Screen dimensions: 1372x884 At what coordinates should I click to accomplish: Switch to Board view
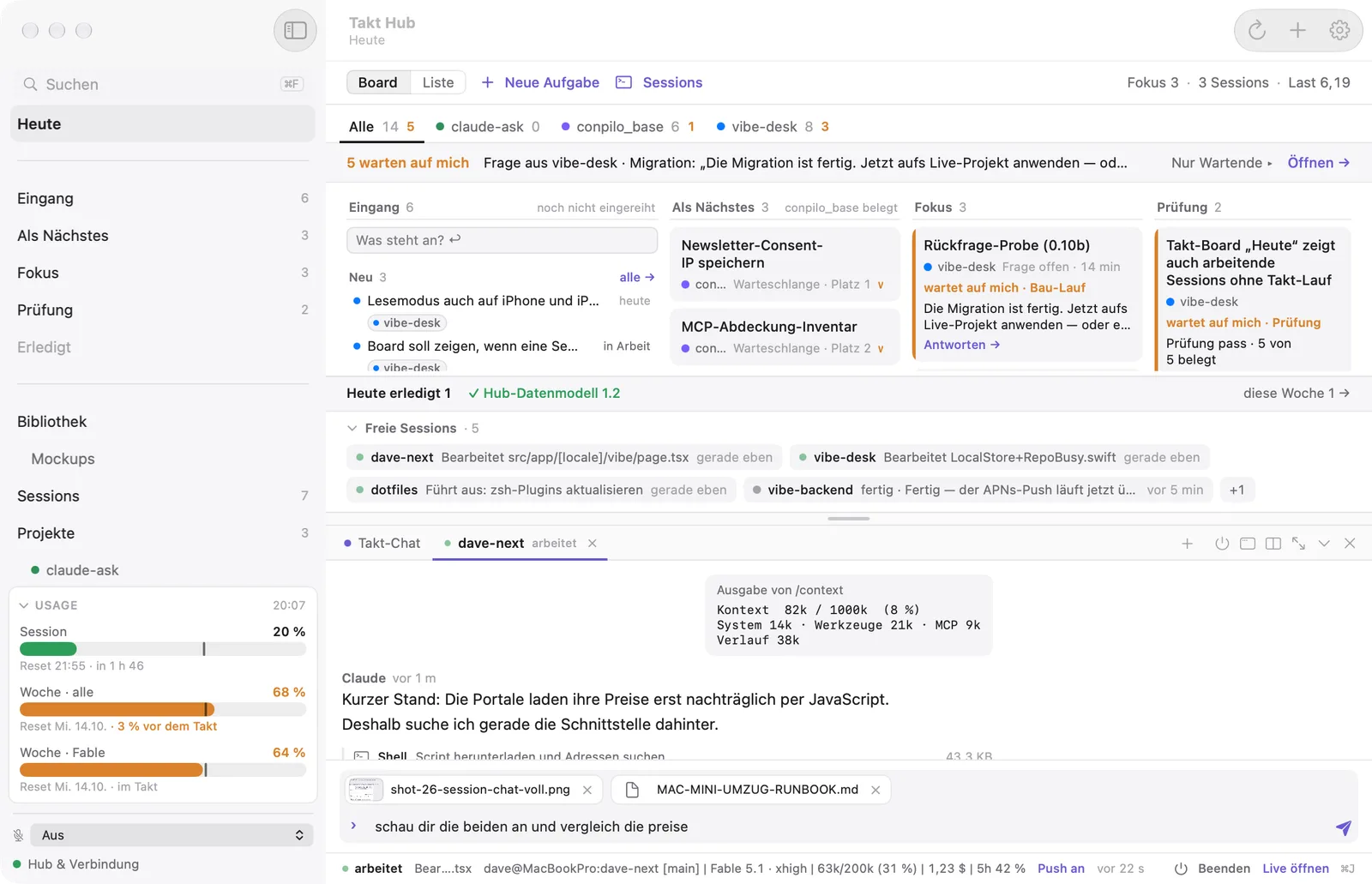[x=378, y=82]
